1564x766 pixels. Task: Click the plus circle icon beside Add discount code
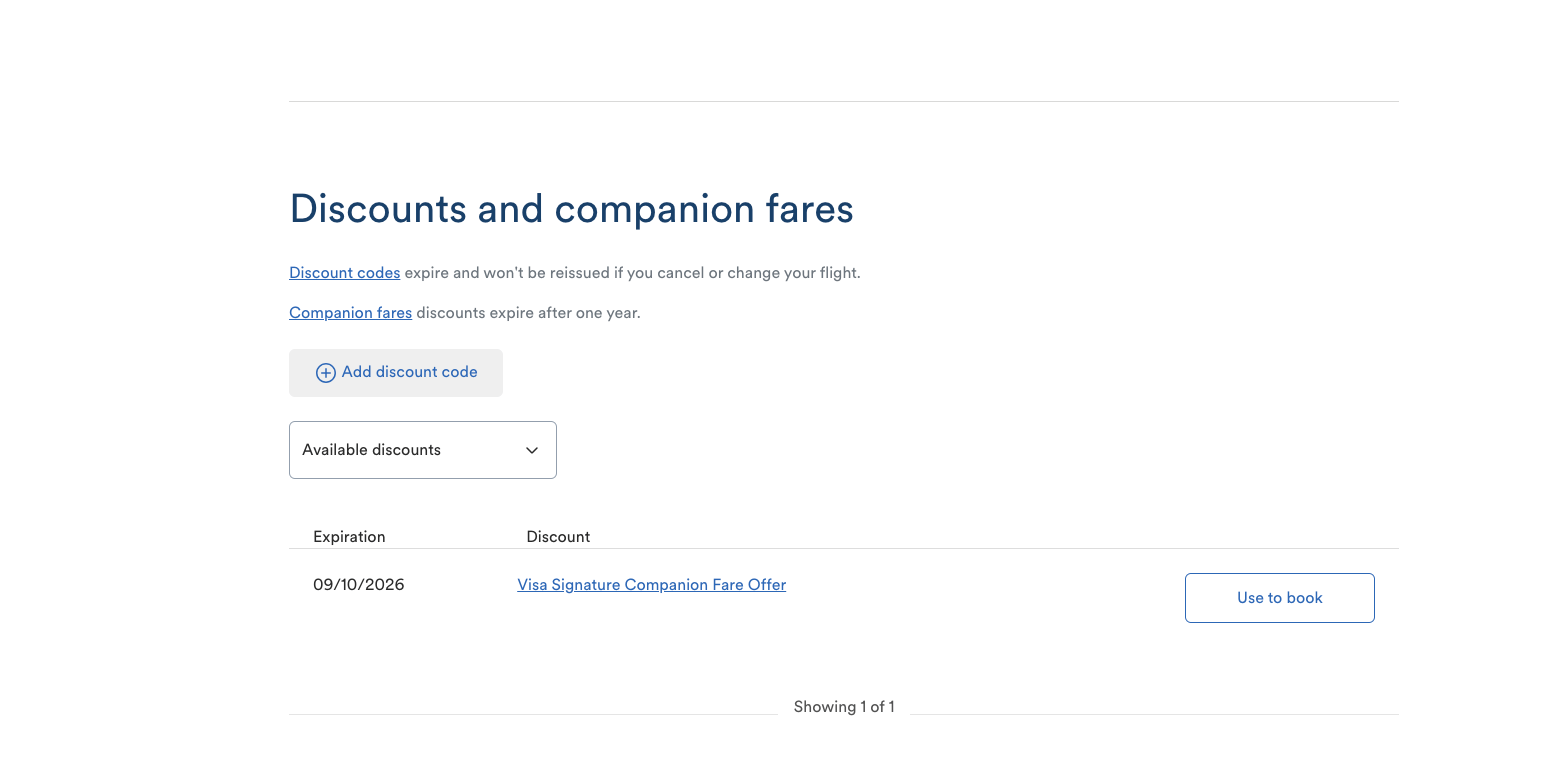(x=325, y=373)
